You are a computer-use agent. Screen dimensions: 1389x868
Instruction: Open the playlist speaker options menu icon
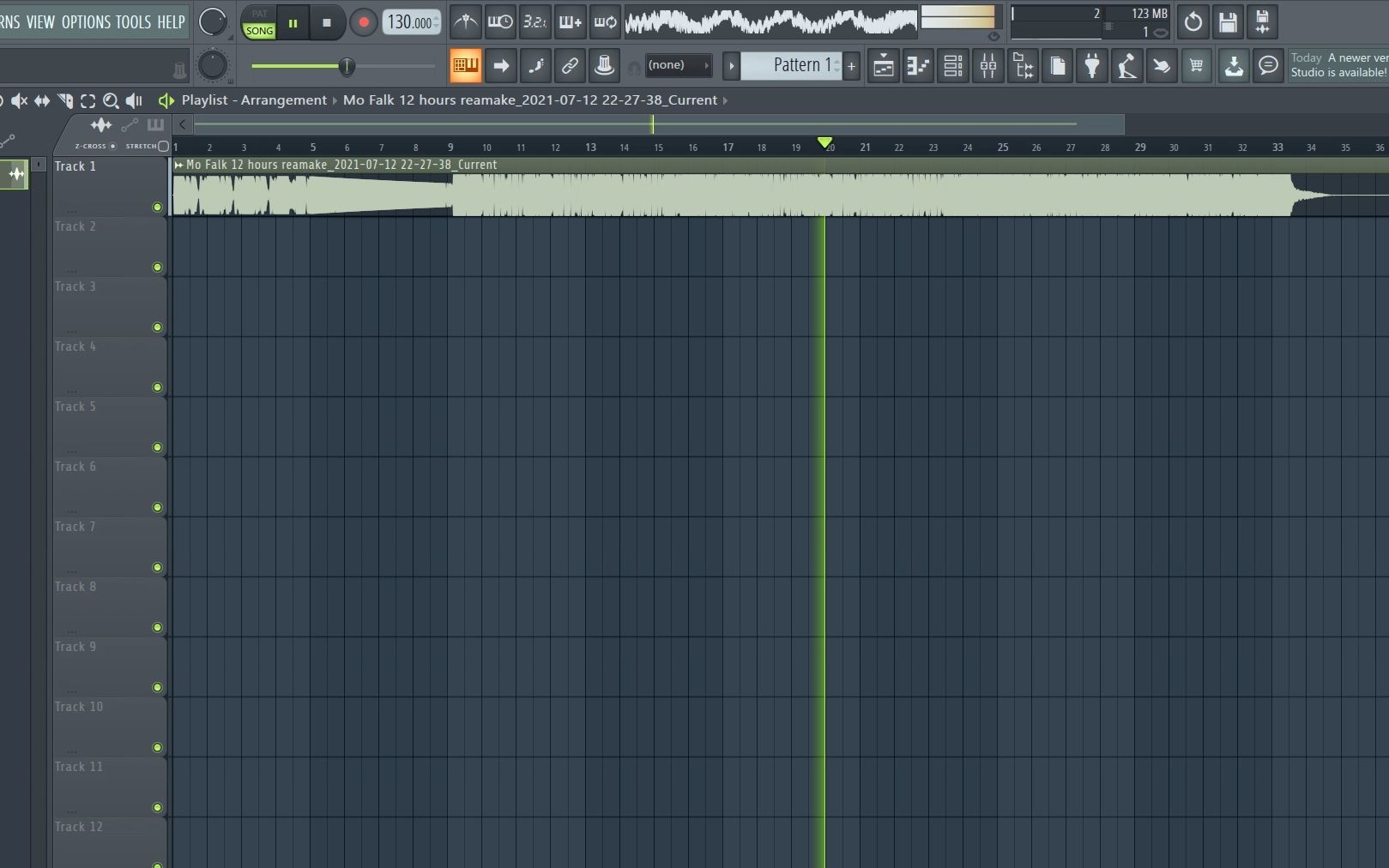click(x=166, y=101)
